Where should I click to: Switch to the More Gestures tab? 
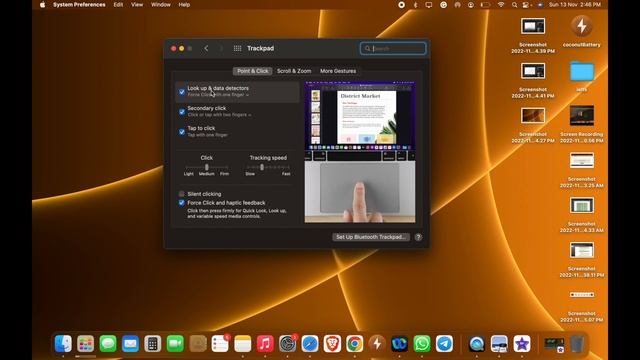tap(338, 71)
